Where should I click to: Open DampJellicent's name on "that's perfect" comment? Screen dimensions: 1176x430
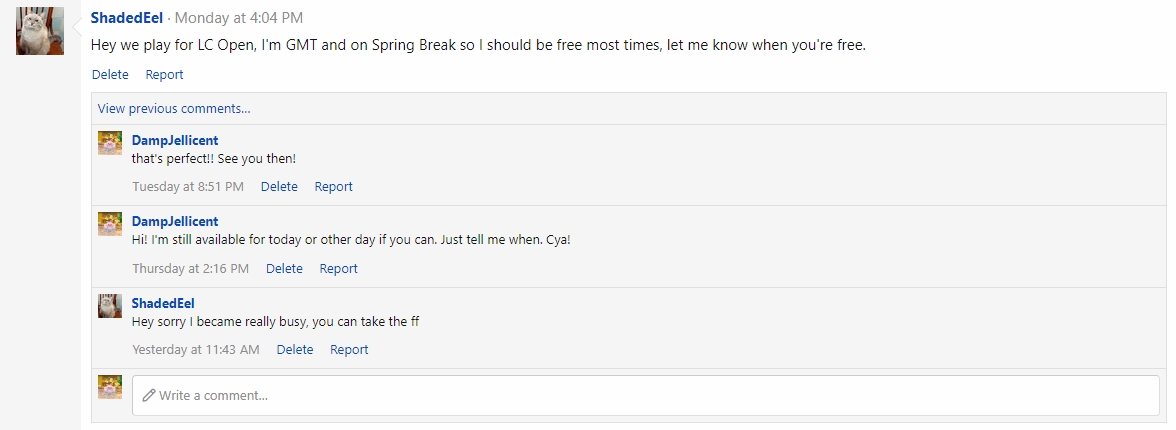[175, 140]
